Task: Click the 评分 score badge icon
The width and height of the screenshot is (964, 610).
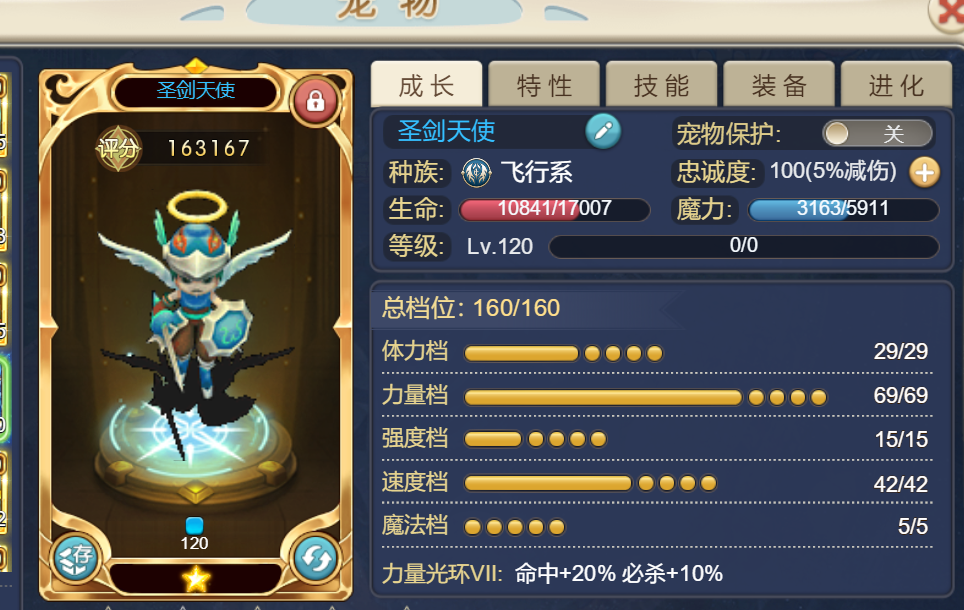Action: [118, 148]
